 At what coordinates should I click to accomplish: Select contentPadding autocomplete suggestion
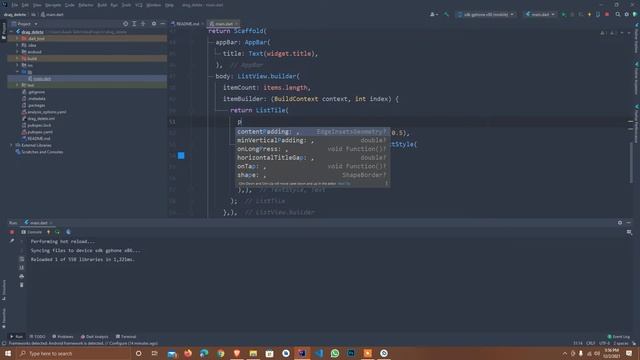tap(312, 132)
